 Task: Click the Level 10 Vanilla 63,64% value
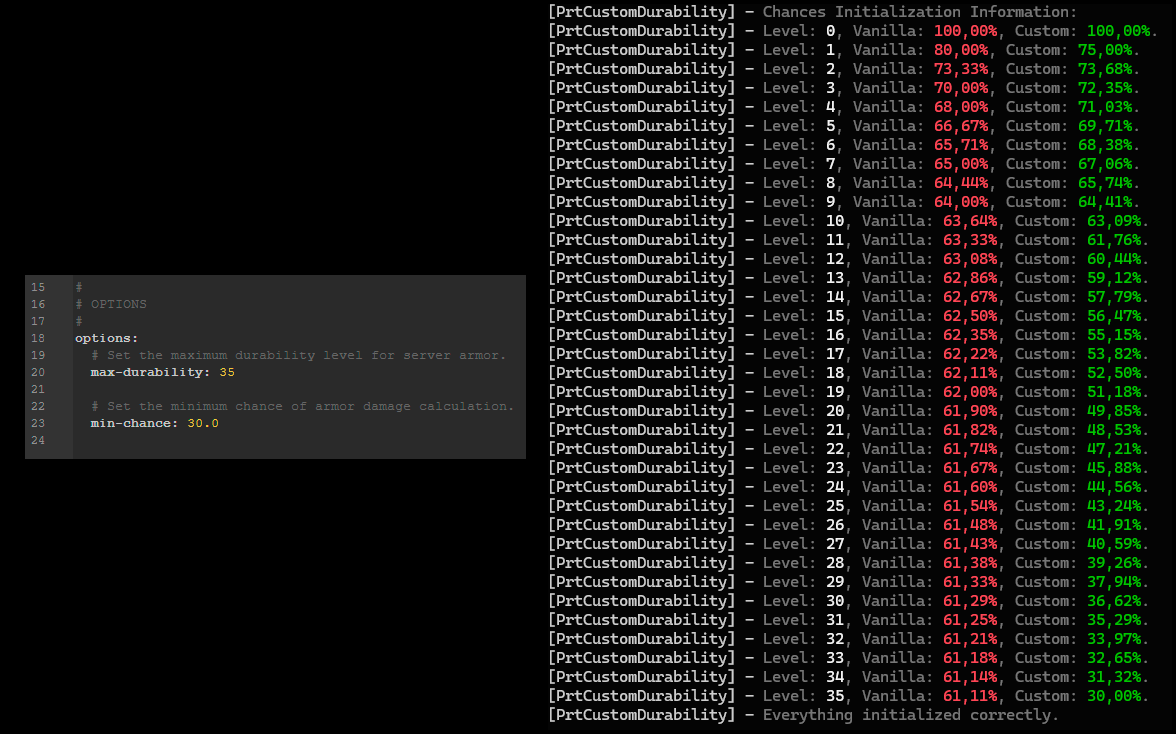click(x=974, y=221)
